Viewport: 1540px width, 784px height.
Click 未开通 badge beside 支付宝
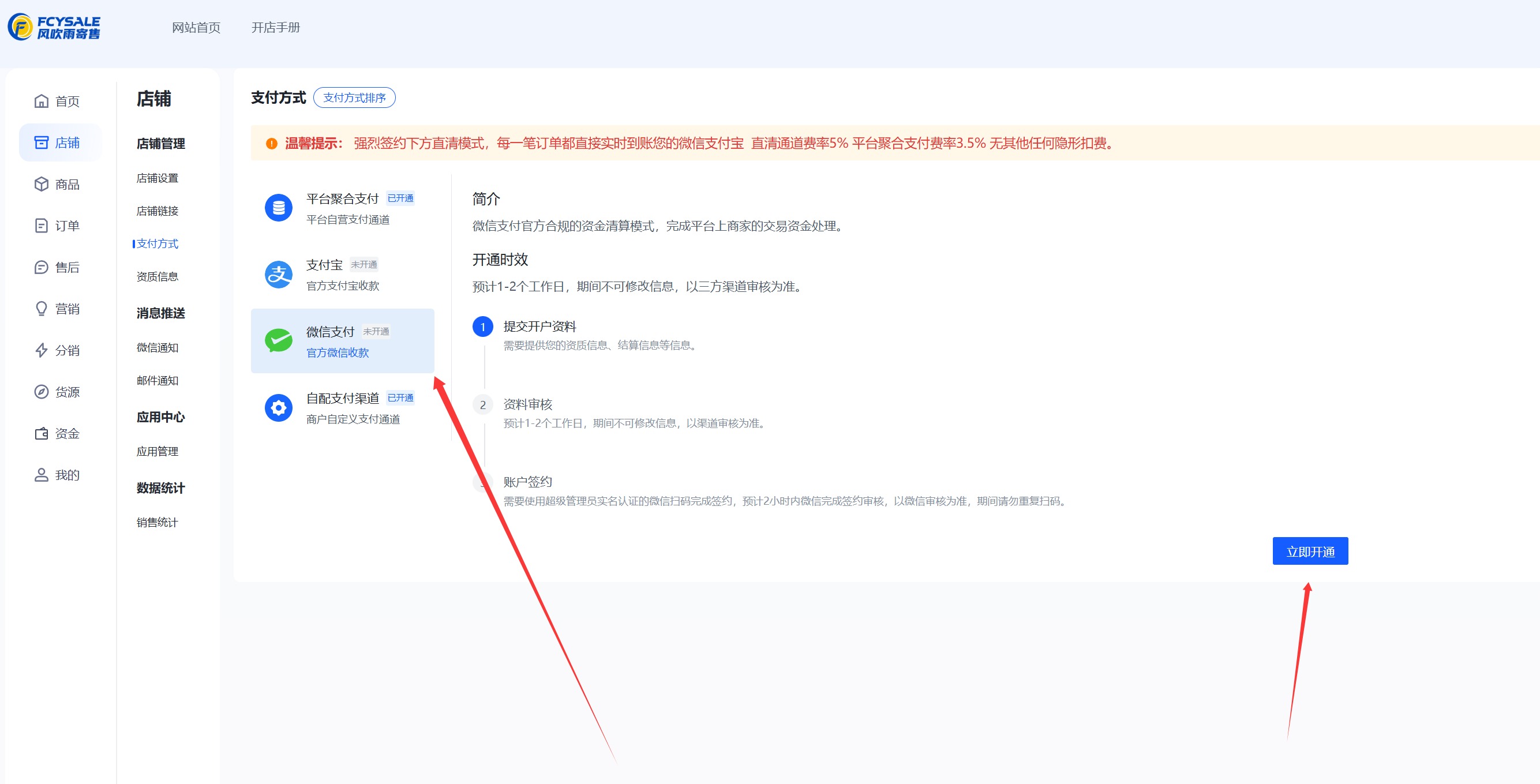pos(364,264)
